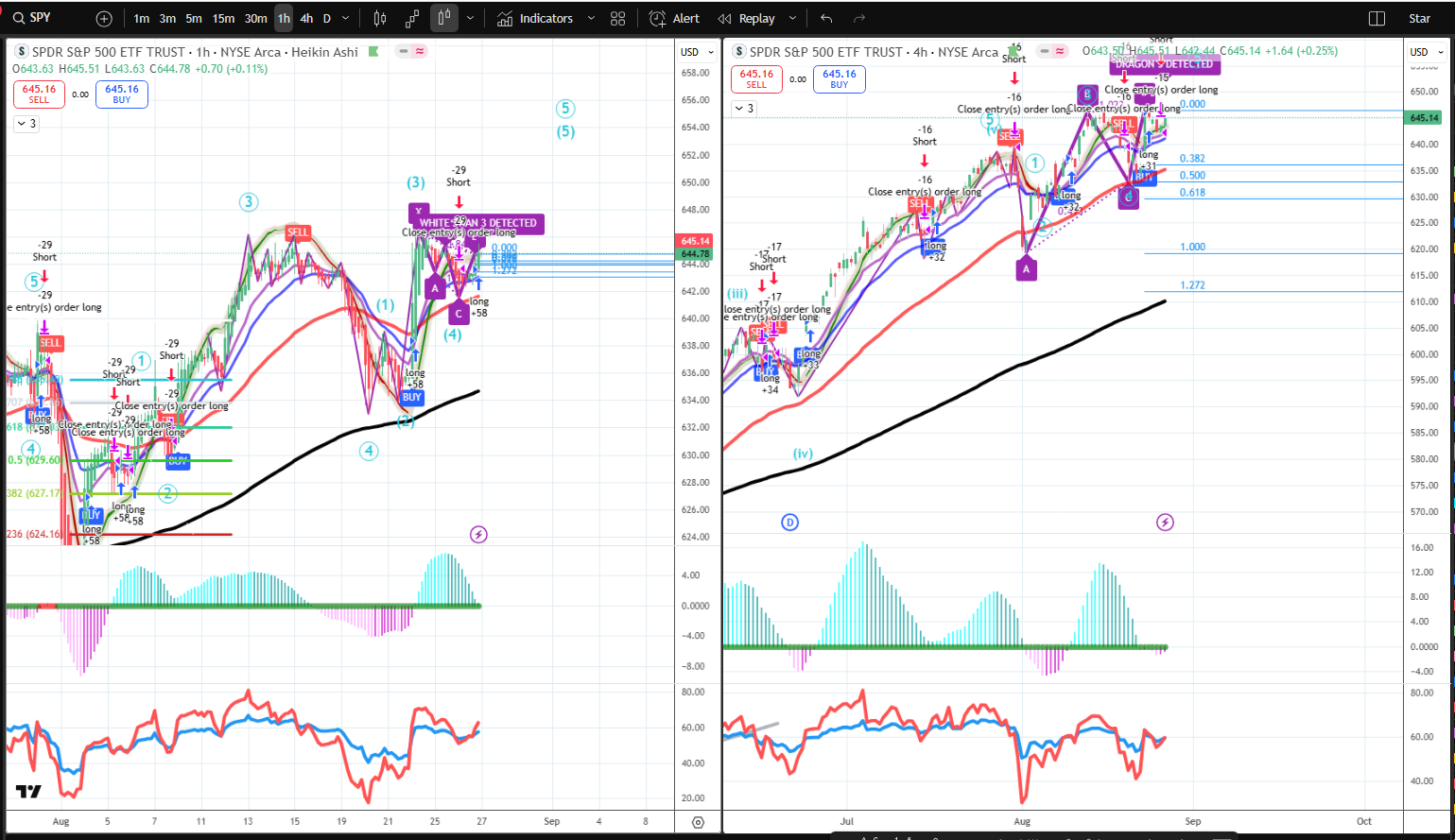Click the red 645.14 price tag on 1h axis

[x=695, y=241]
